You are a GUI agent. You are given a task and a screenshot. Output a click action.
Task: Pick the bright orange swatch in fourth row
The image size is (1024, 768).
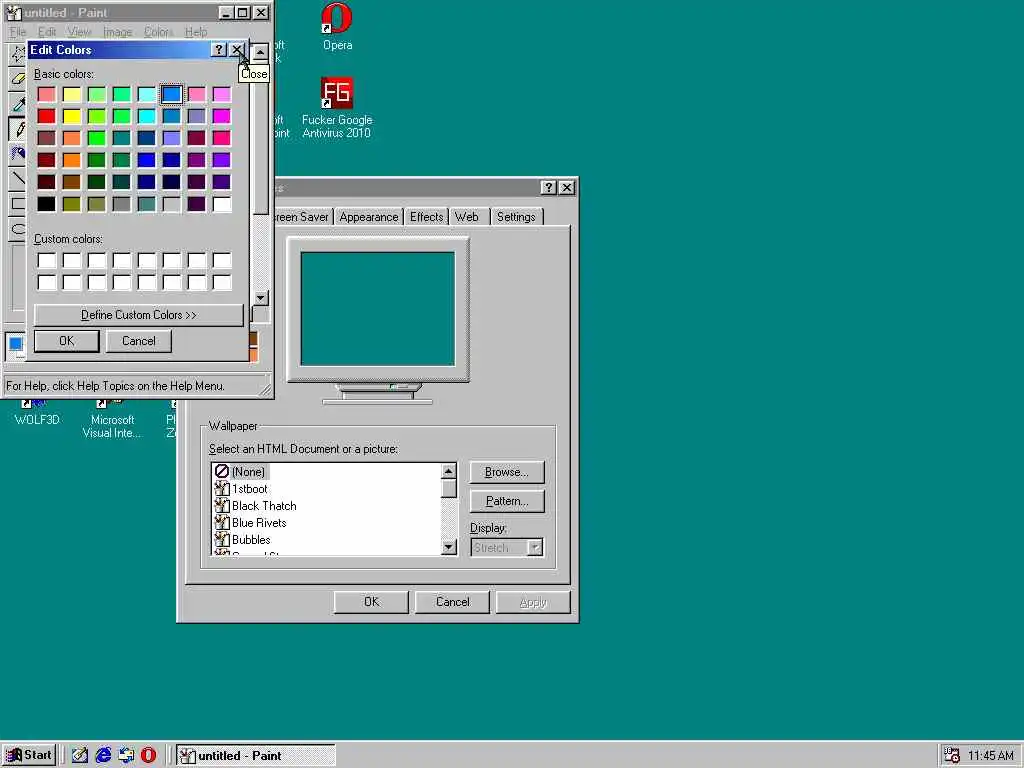(x=72, y=160)
